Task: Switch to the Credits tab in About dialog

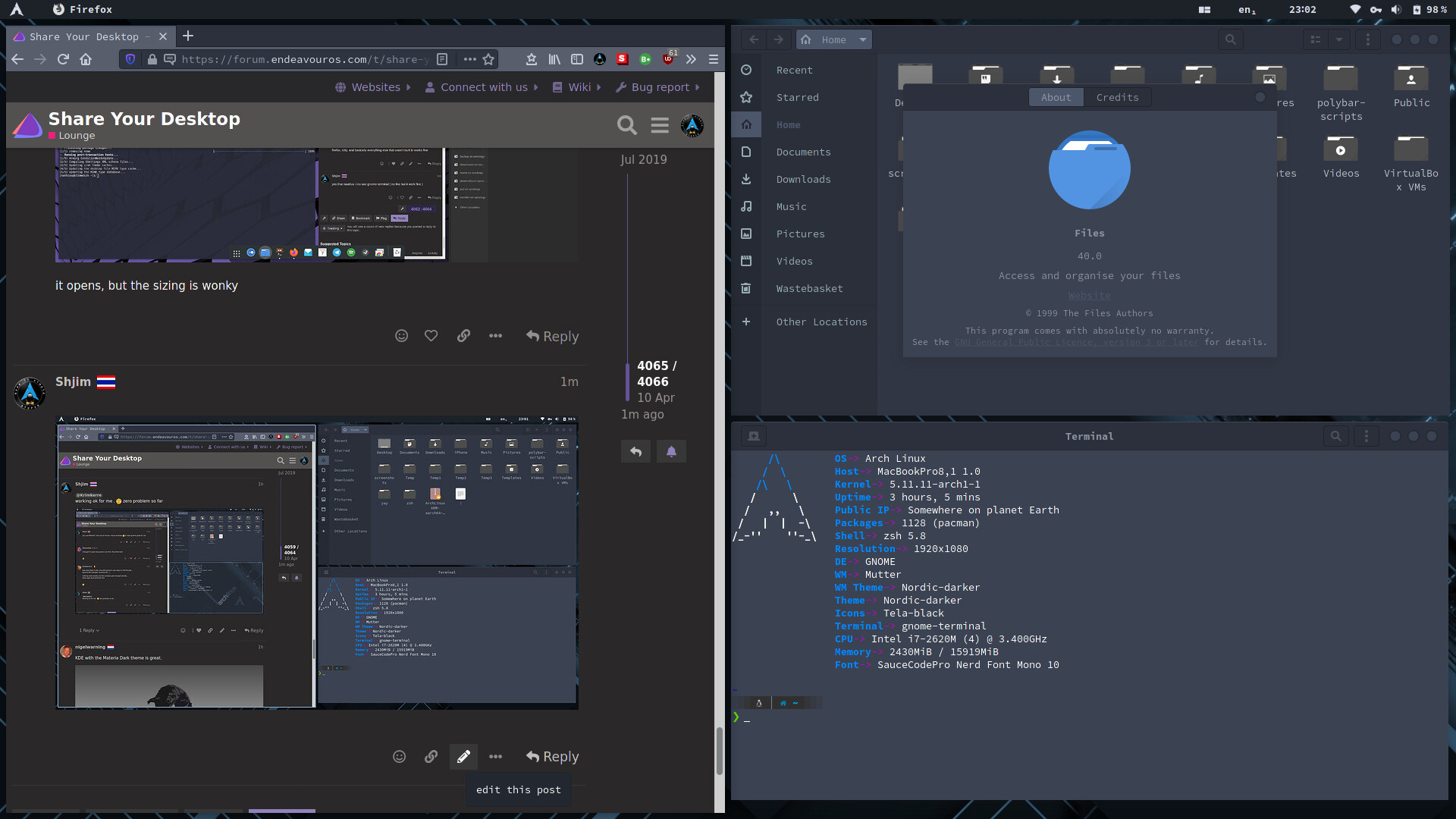Action: pos(1117,97)
